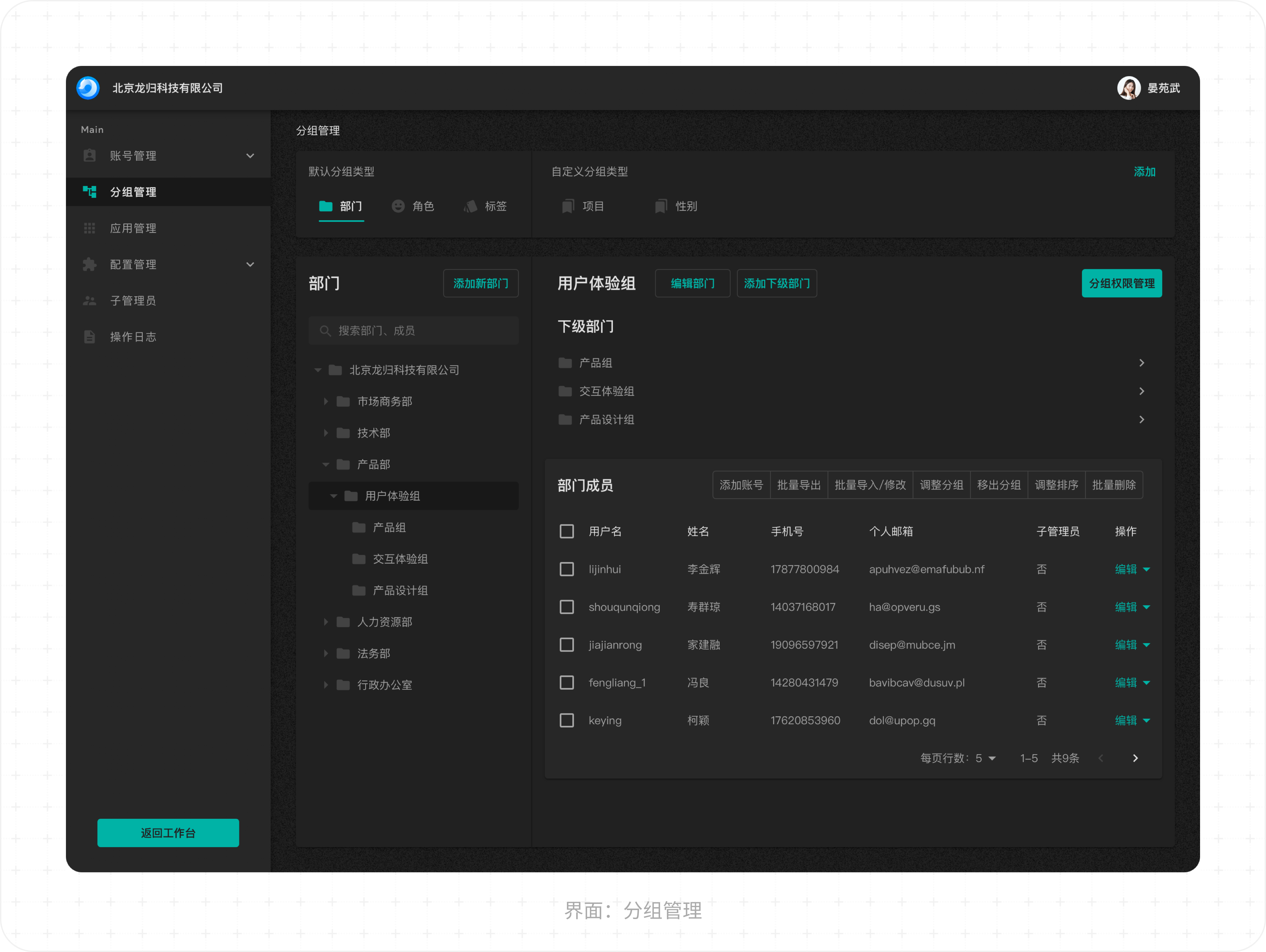This screenshot has width=1266, height=952.
Task: Collapse the 用户体验组 tree node arrow
Action: [334, 496]
